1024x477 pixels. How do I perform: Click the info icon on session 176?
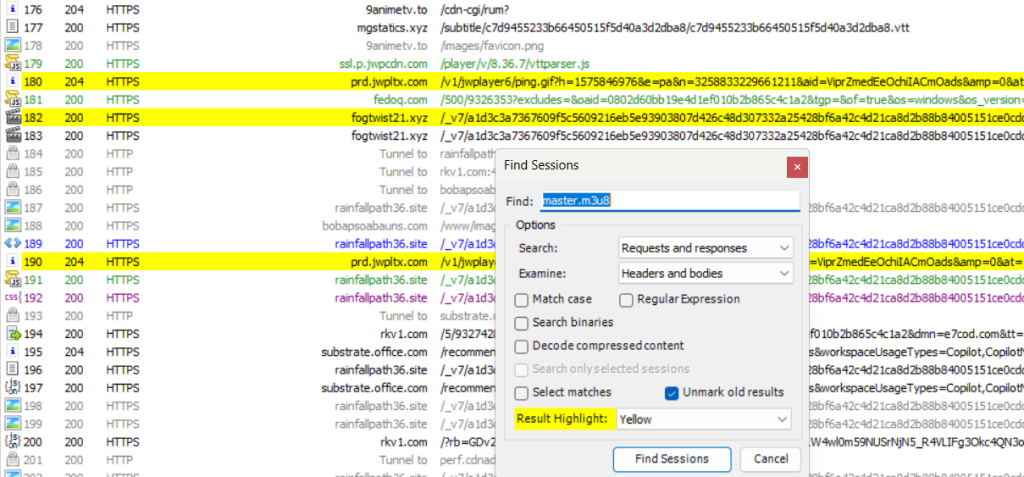[13, 10]
